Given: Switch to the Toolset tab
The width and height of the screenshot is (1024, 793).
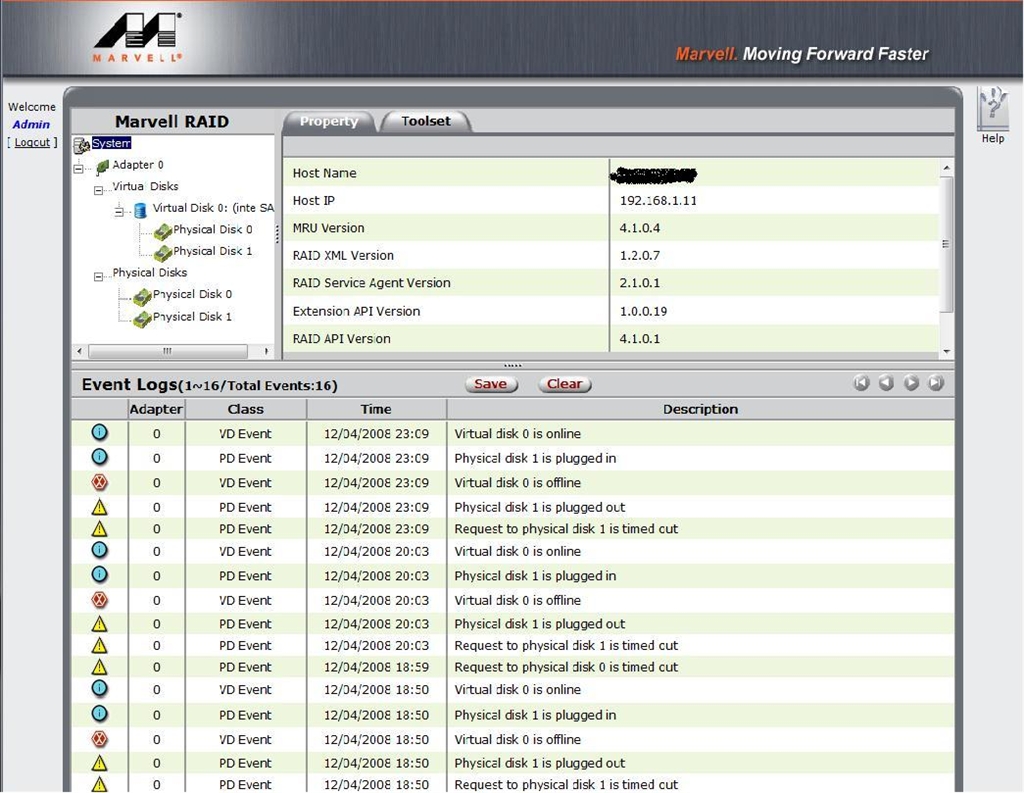Looking at the screenshot, I should [425, 121].
